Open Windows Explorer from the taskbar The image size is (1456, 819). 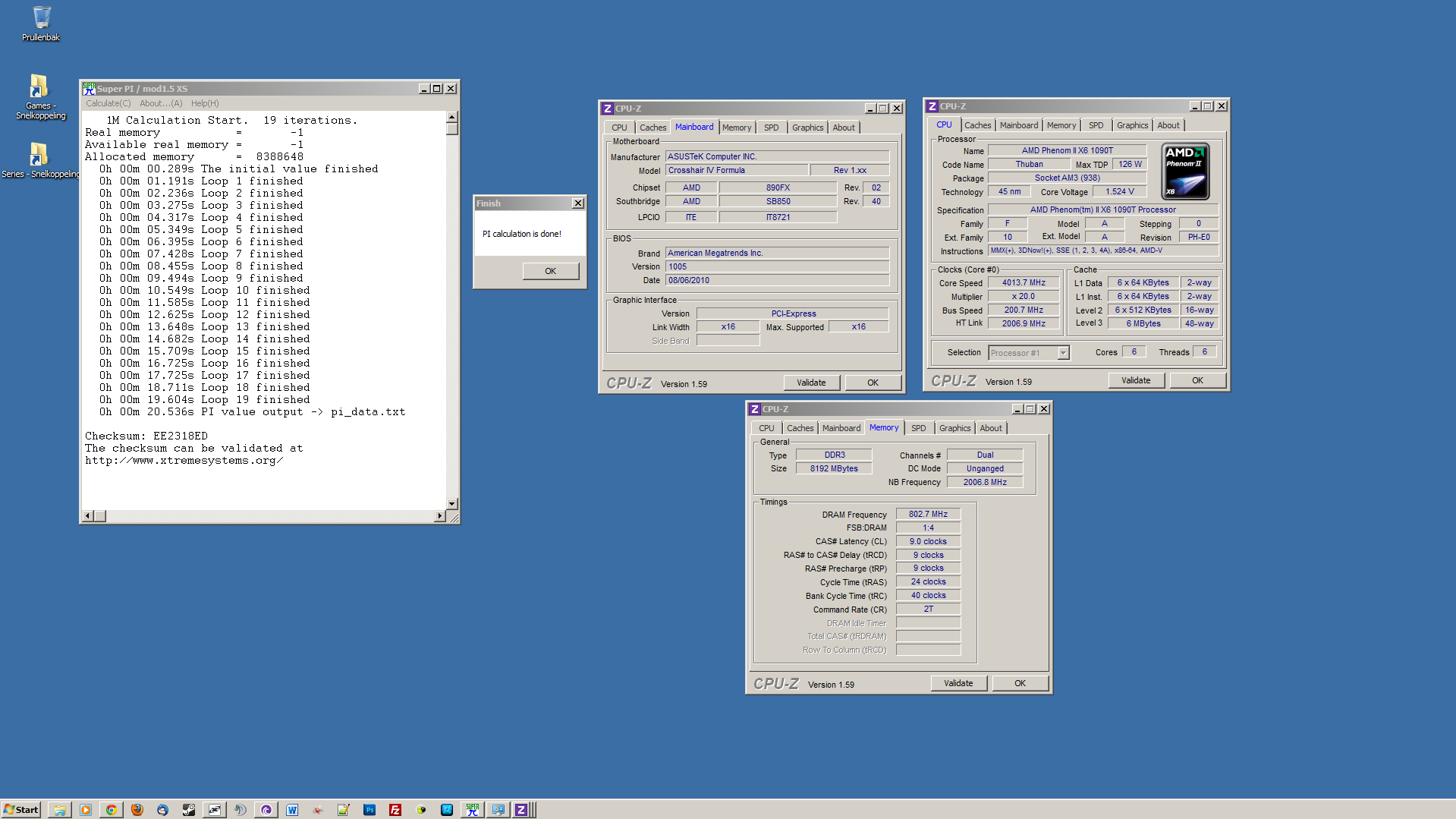pos(60,810)
